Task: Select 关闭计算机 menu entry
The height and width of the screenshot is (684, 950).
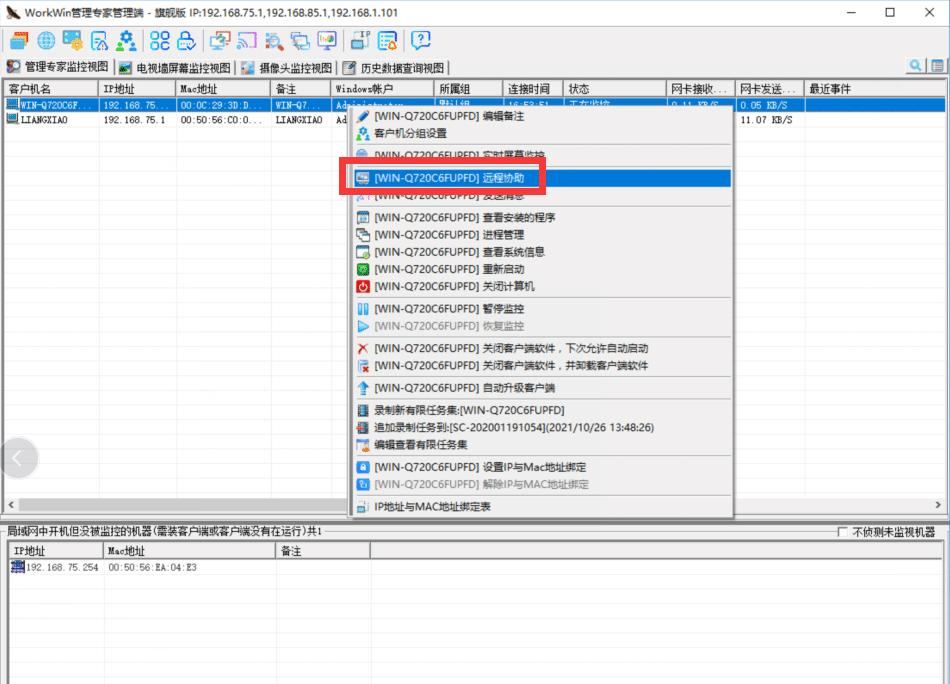Action: (x=542, y=287)
